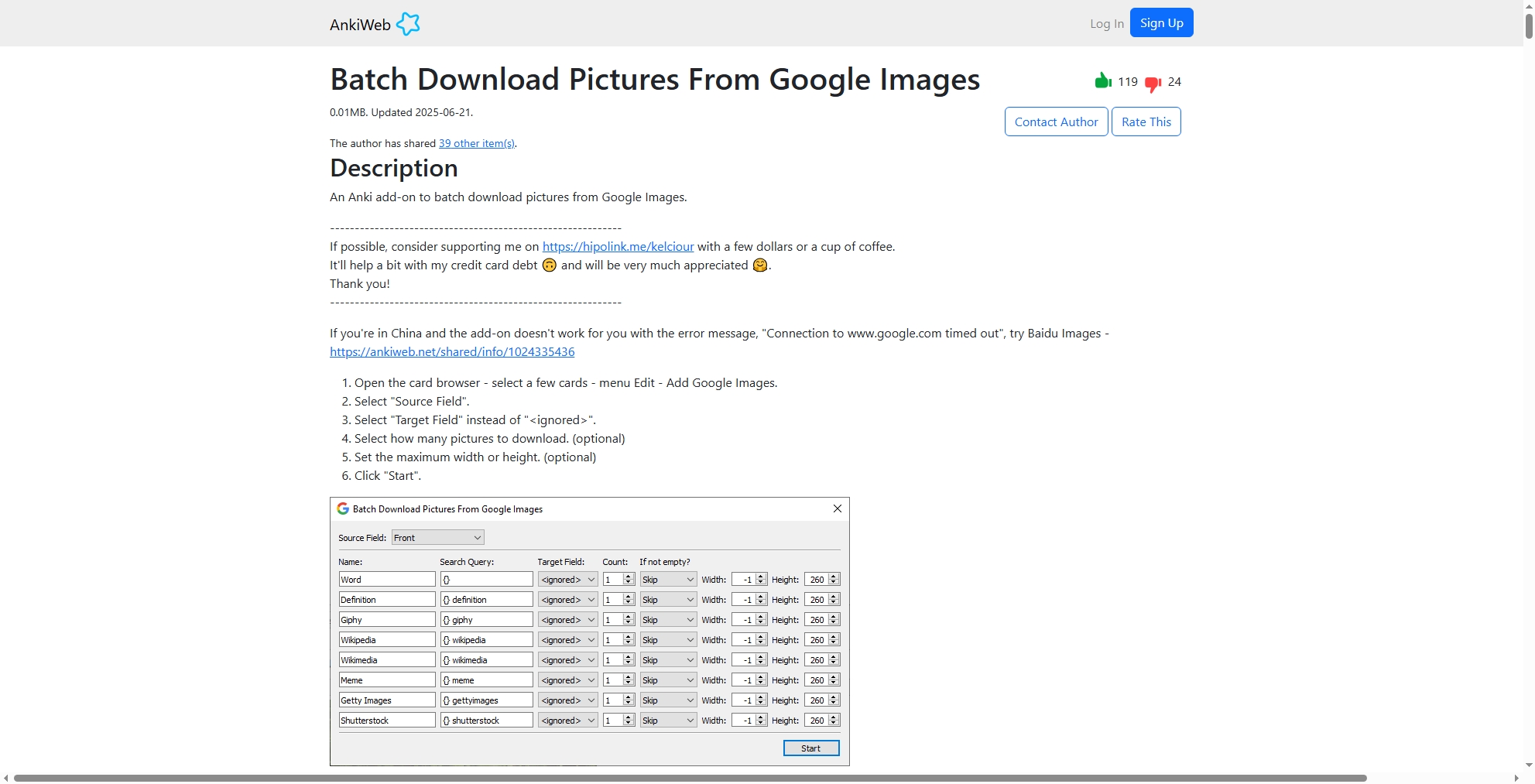
Task: Open the Skip dropdown in Wikimedia row
Action: [668, 659]
